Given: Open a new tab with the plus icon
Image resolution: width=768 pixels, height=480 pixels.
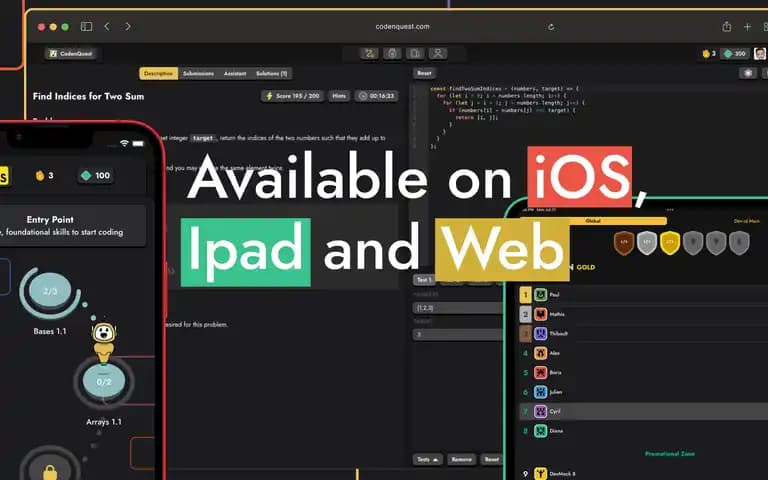Looking at the screenshot, I should [x=747, y=26].
